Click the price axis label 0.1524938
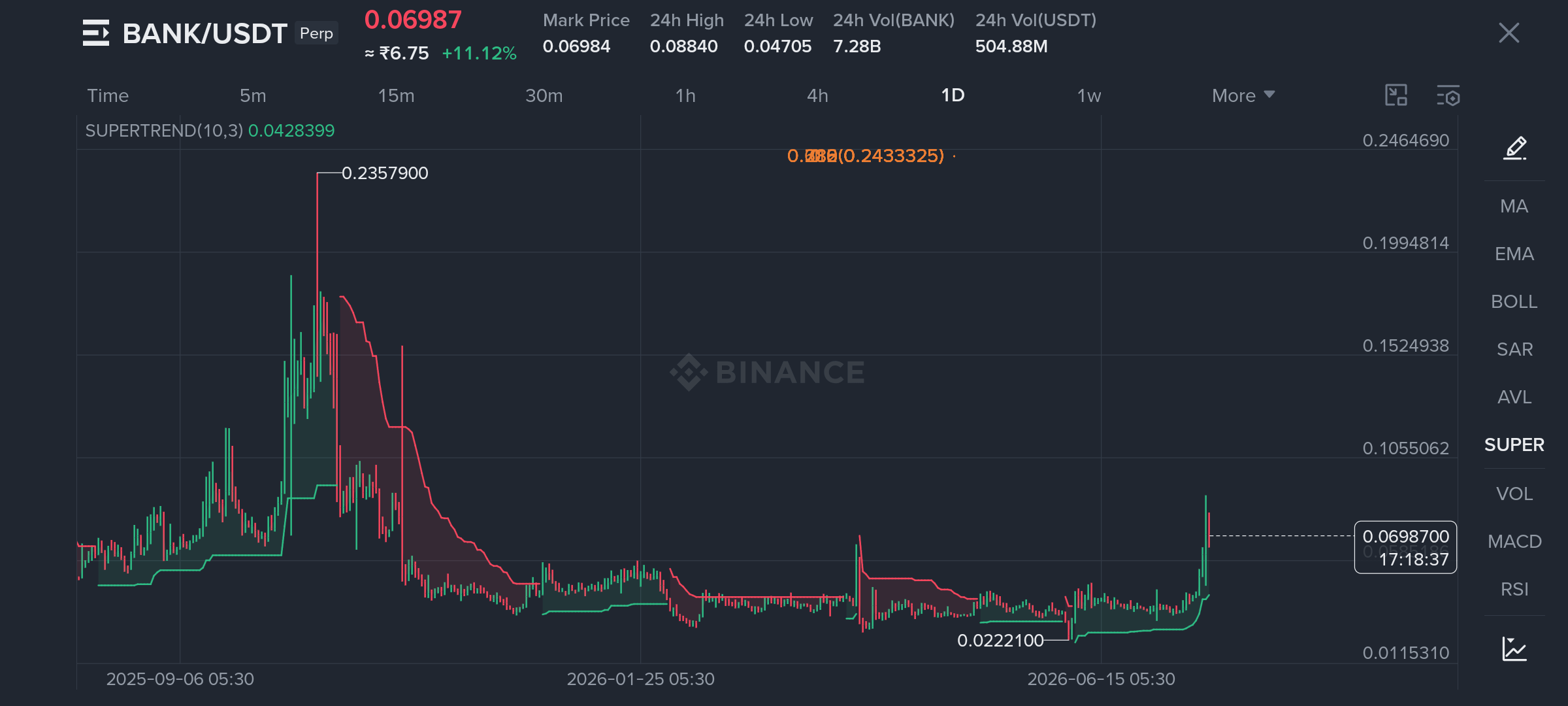This screenshot has height=706, width=1568. pyautogui.click(x=1405, y=346)
